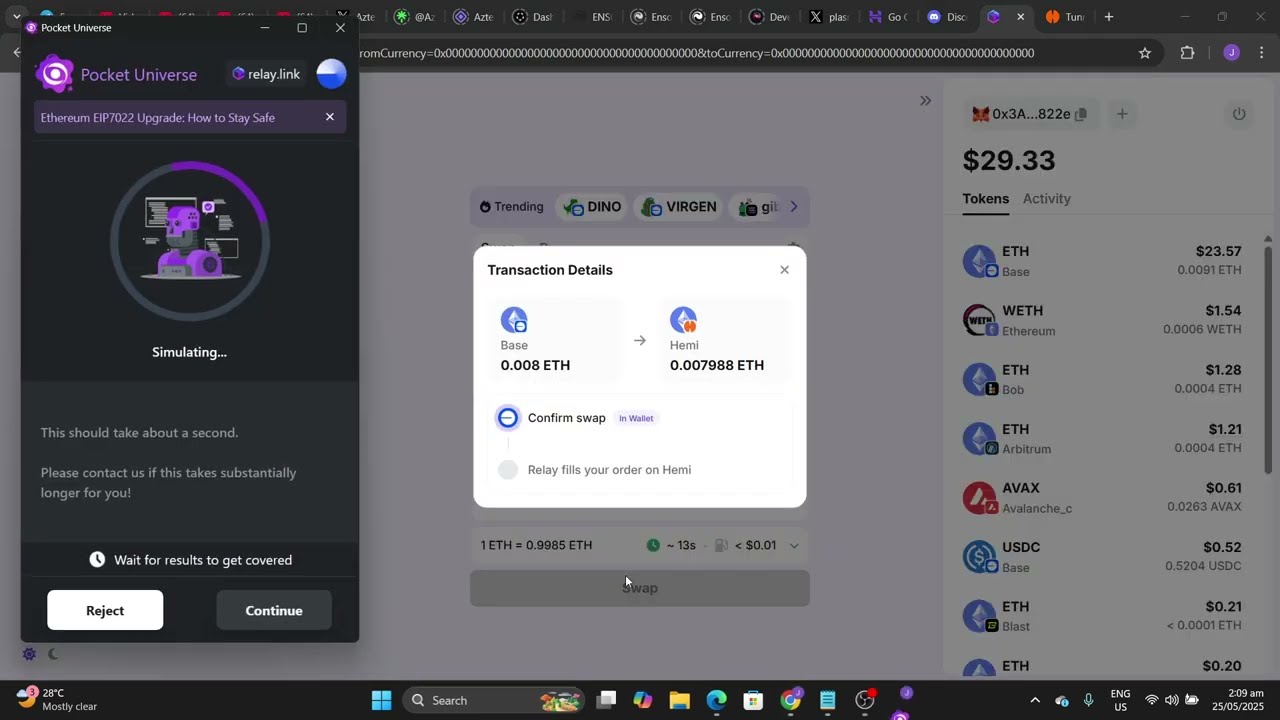The image size is (1280, 720).
Task: Click the circular simulating progress indicator
Action: click(190, 240)
